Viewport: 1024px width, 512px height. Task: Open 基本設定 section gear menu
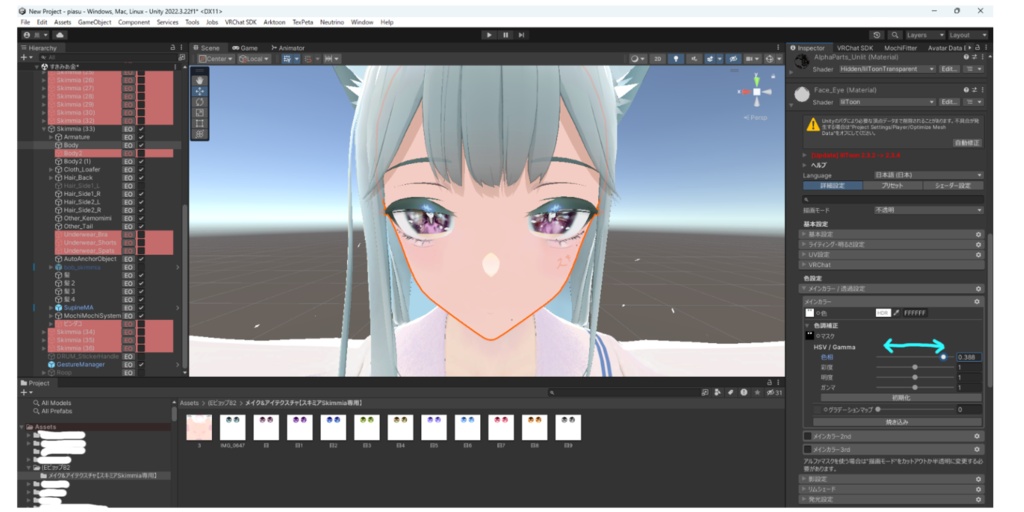(x=978, y=234)
